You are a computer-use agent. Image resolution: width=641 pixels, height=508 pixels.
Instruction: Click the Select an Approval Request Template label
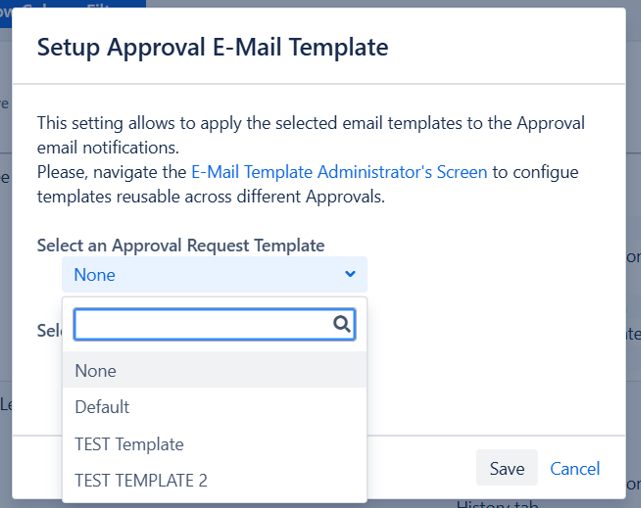pos(180,245)
